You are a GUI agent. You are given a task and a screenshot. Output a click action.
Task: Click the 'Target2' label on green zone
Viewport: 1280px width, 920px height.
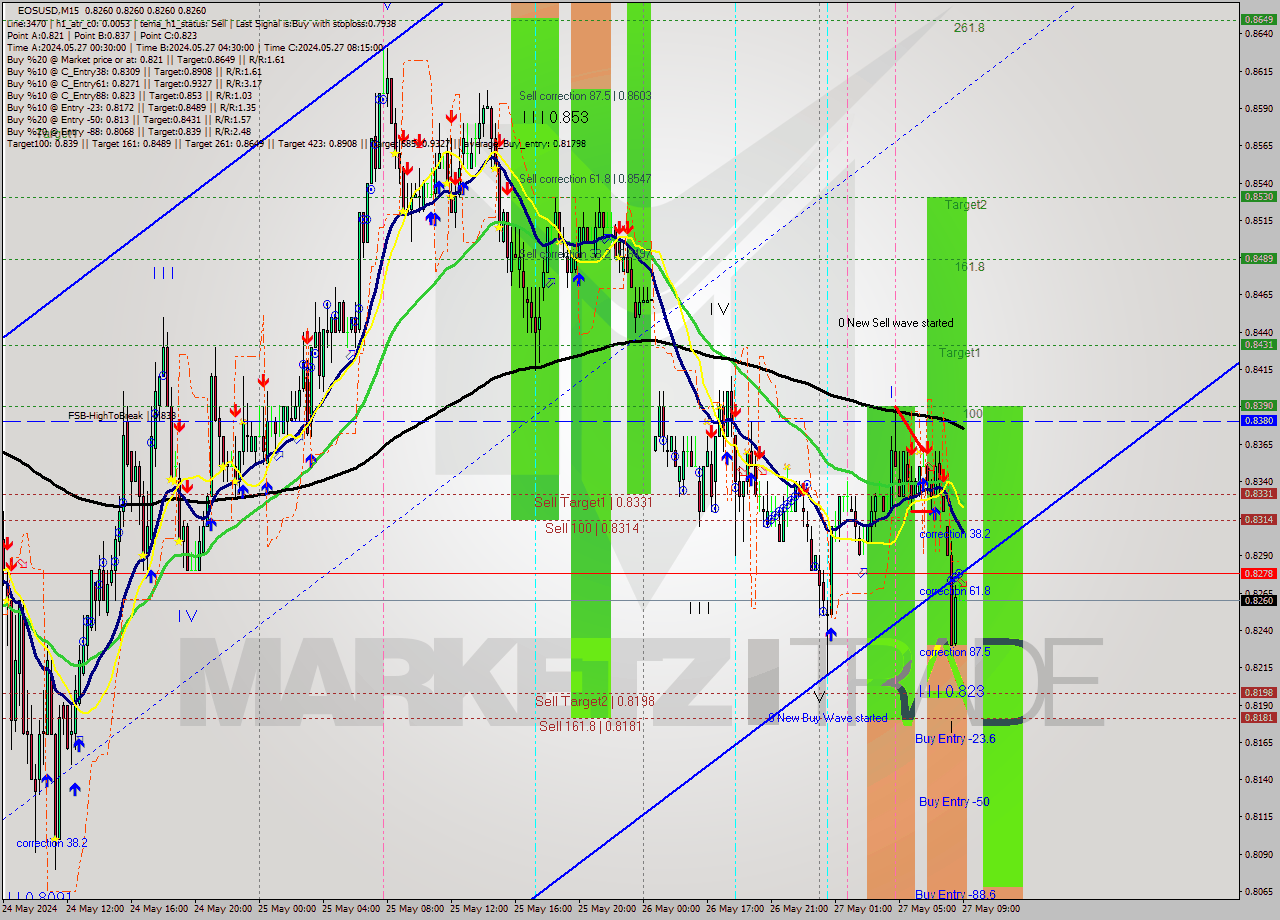click(x=966, y=204)
